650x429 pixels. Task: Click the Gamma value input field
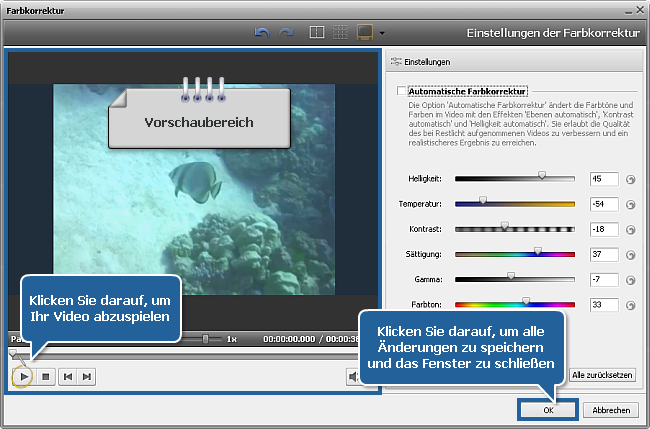603,279
